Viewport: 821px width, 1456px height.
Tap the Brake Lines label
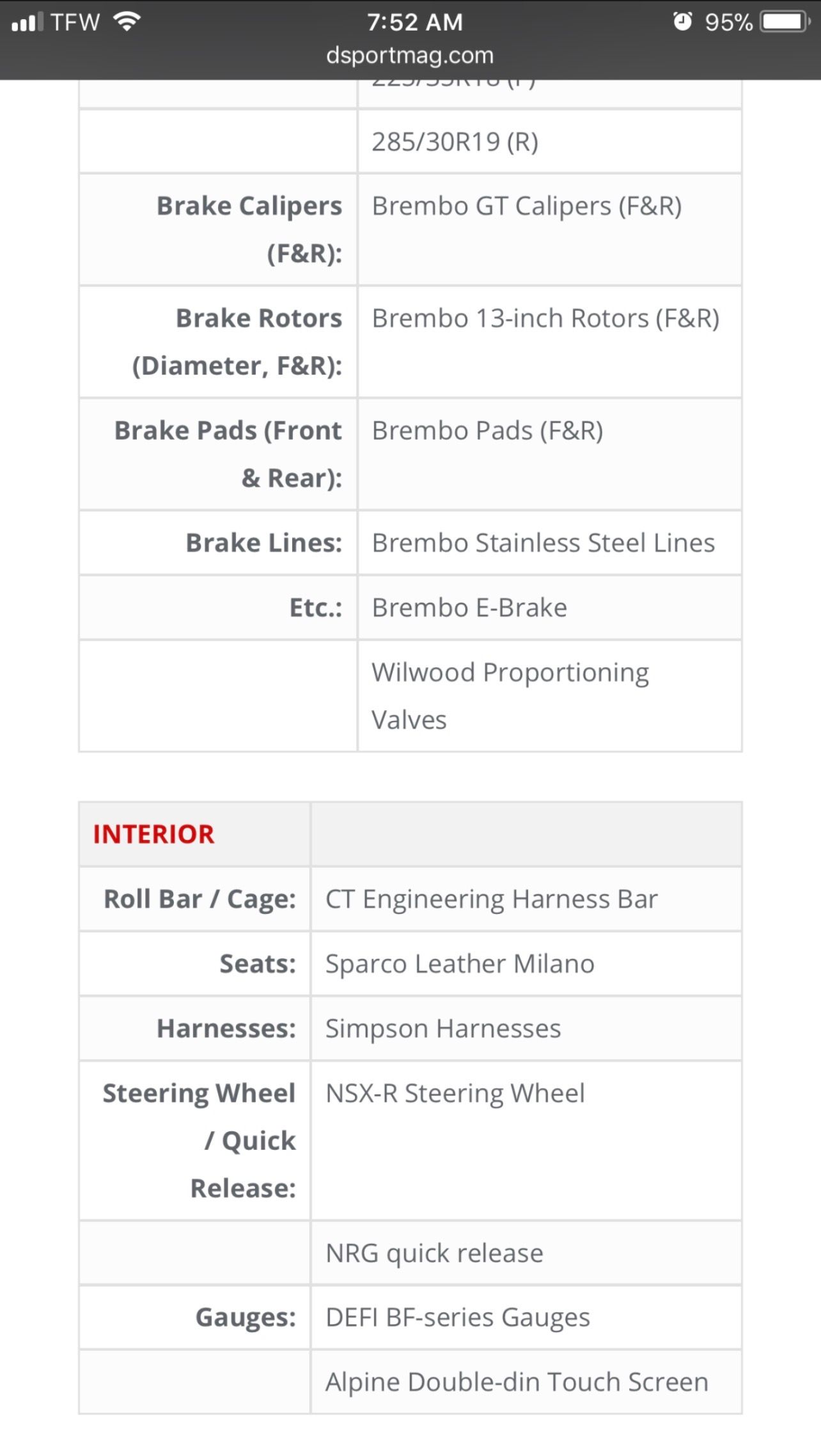264,543
